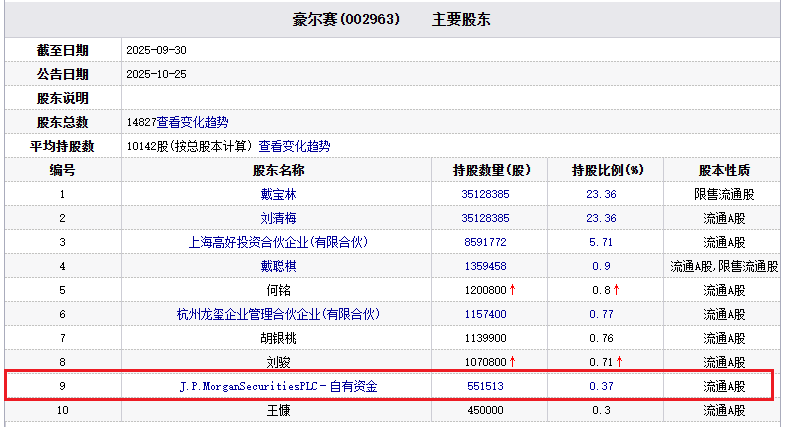Click red up arrow beside 0.8 ratio
The height and width of the screenshot is (427, 787).
point(616,290)
